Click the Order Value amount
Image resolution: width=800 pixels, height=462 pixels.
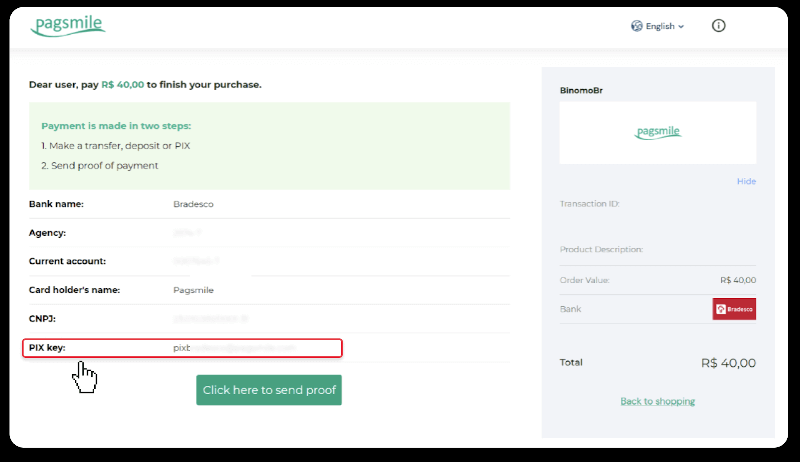738,280
